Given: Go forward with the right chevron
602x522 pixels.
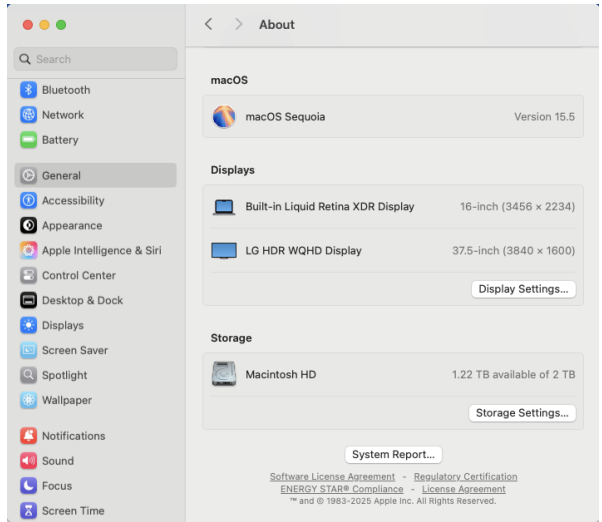Looking at the screenshot, I should click(238, 24).
